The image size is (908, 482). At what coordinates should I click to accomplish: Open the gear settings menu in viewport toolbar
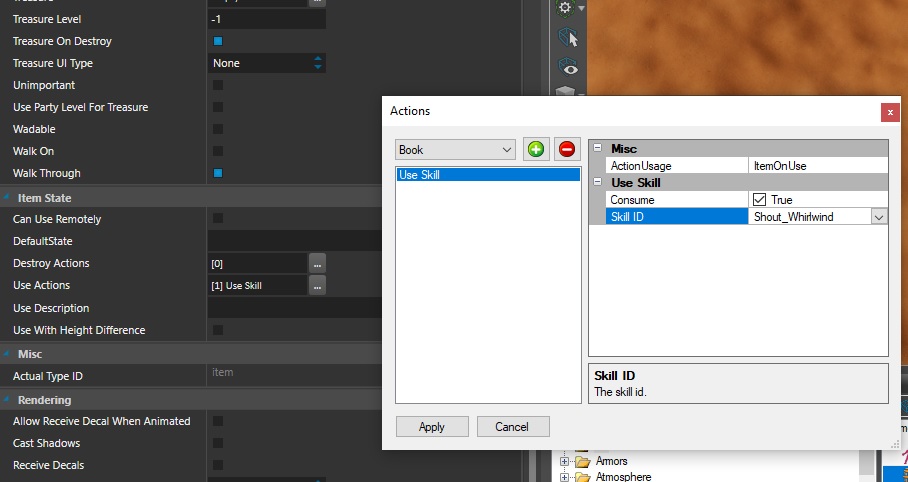pyautogui.click(x=565, y=8)
